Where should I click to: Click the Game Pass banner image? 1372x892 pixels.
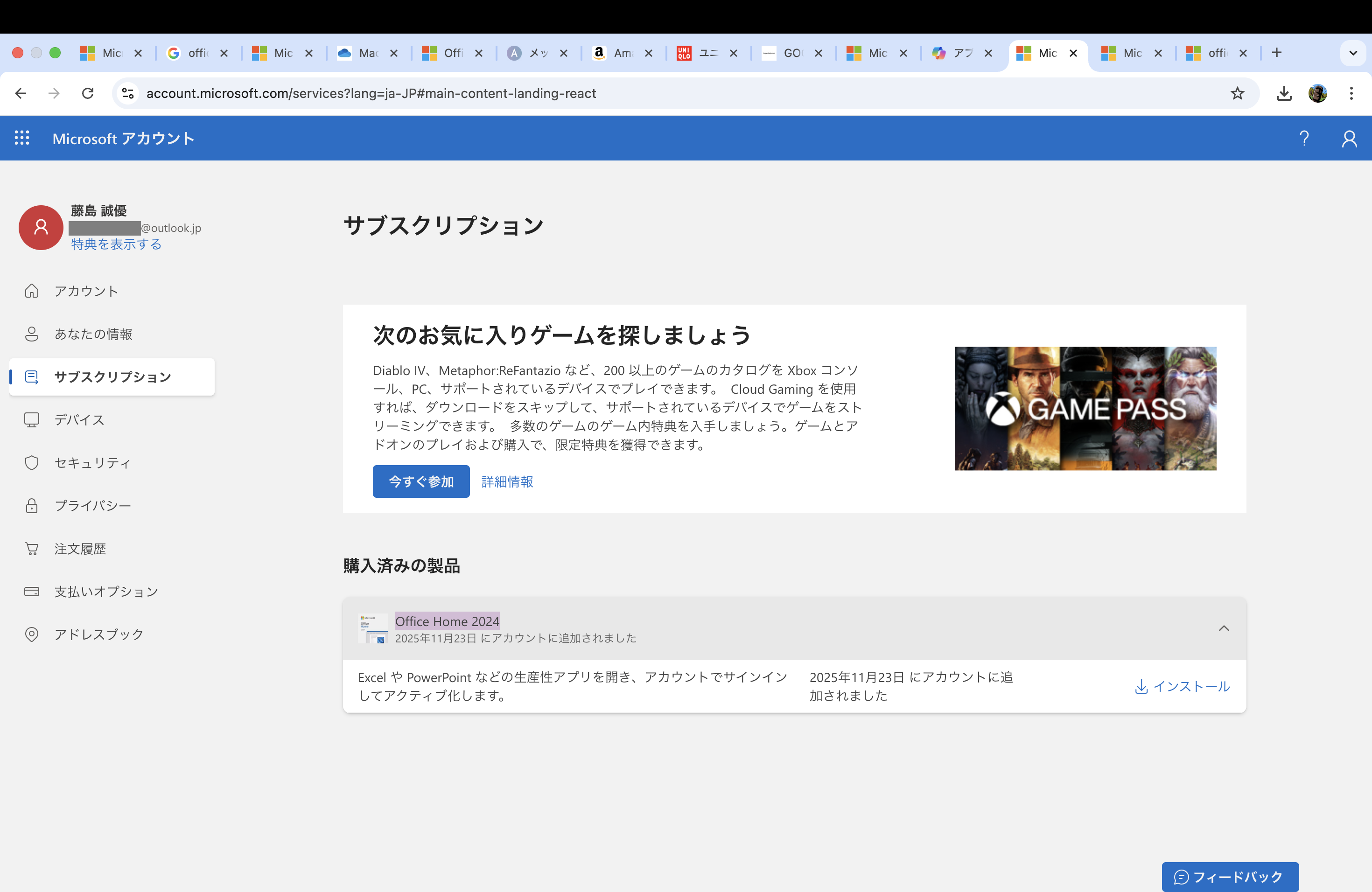(x=1085, y=409)
